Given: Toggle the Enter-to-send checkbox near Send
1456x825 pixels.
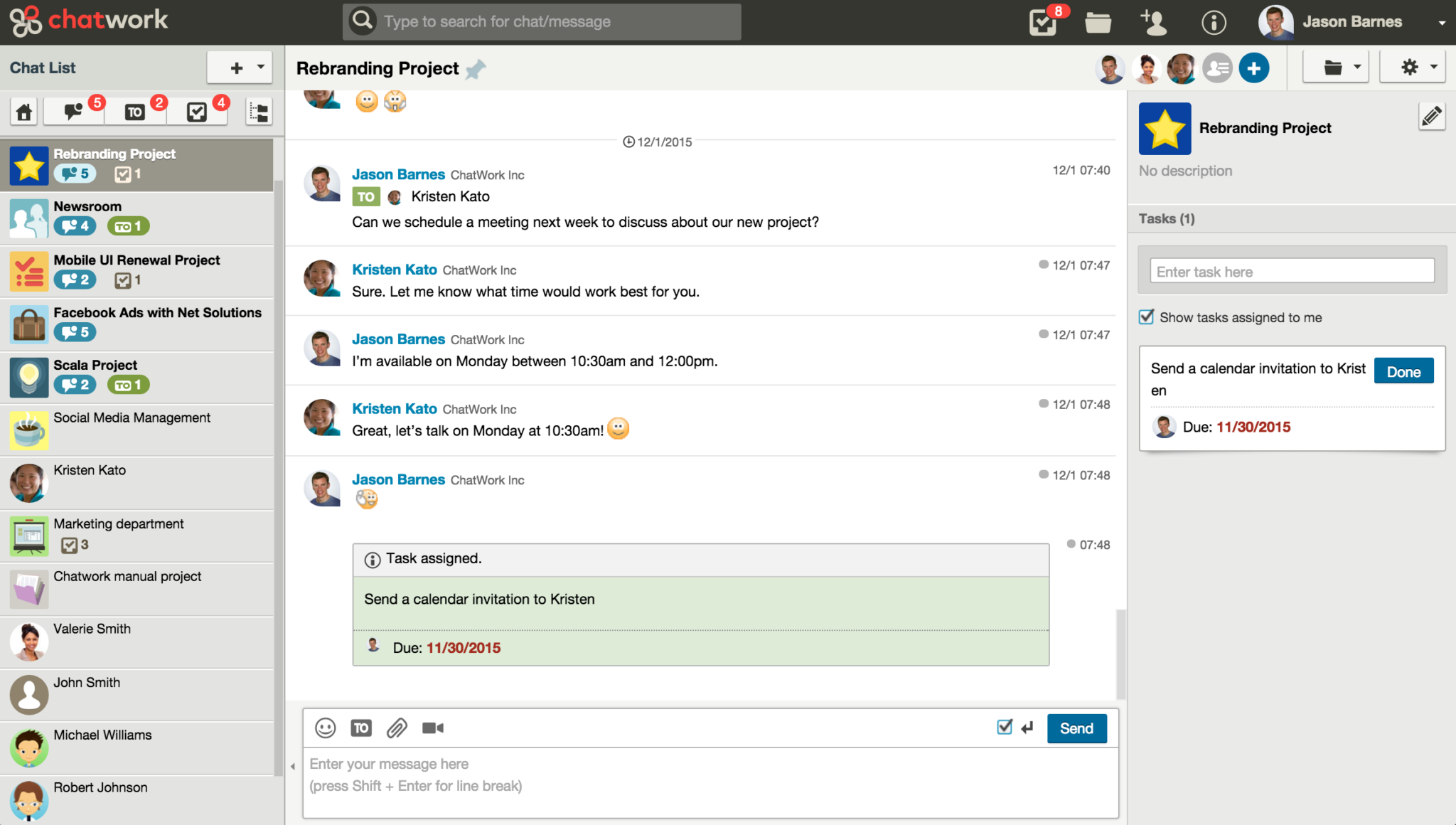Looking at the screenshot, I should coord(1005,727).
